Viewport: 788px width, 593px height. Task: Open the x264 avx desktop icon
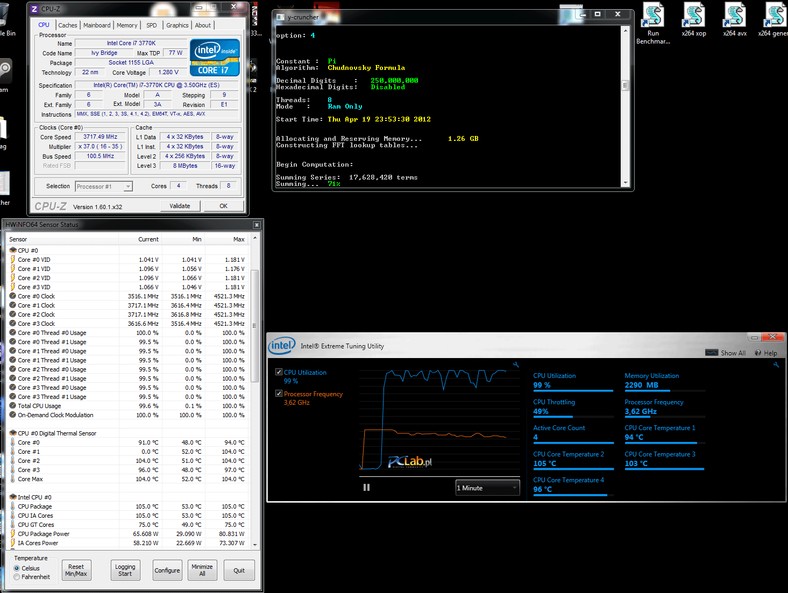[737, 17]
